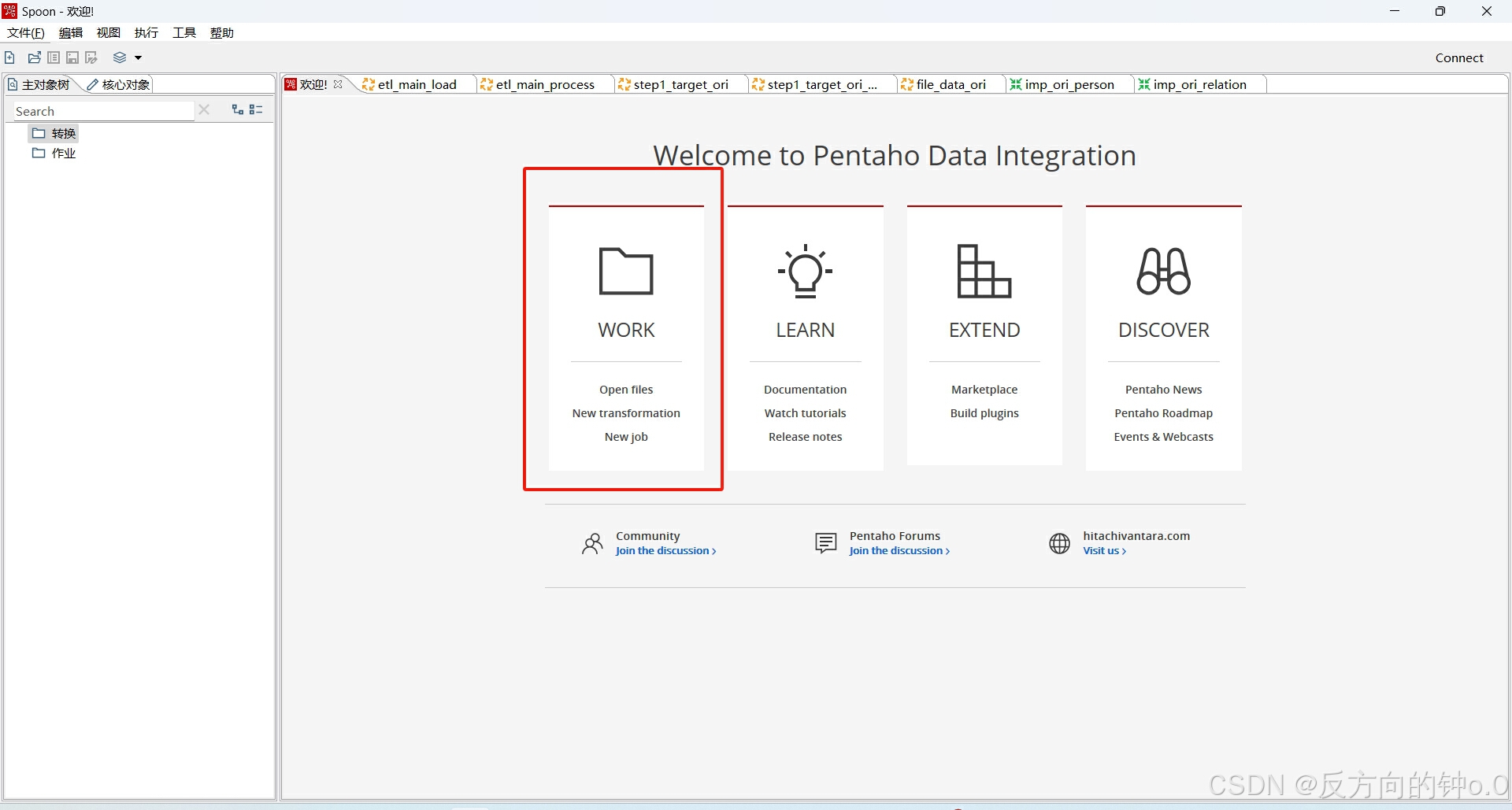Switch to the 主对象树 tab
The width and height of the screenshot is (1512, 810).
coord(39,84)
